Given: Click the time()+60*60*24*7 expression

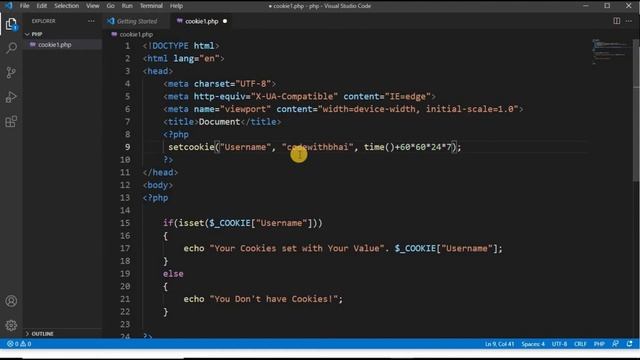Looking at the screenshot, I should [408, 147].
